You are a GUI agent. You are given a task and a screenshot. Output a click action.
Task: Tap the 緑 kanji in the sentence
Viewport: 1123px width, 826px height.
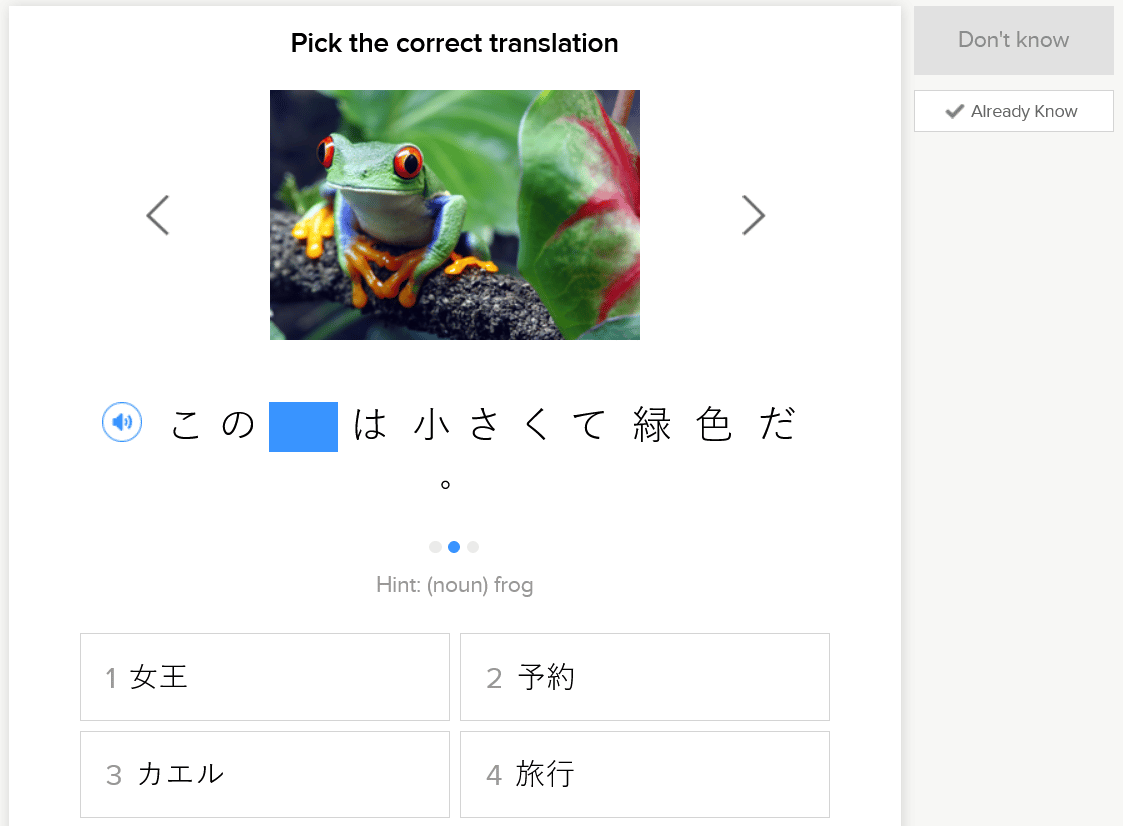pyautogui.click(x=652, y=426)
